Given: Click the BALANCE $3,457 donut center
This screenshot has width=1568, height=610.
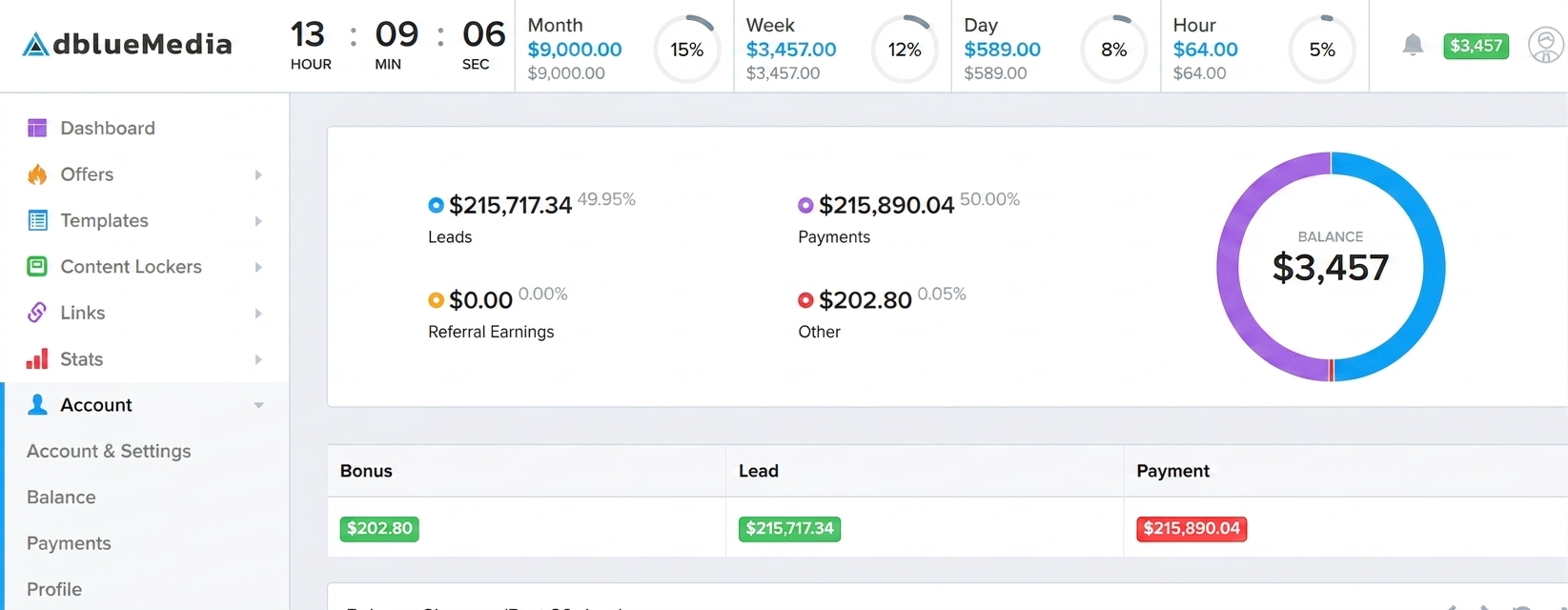Looking at the screenshot, I should [x=1331, y=259].
